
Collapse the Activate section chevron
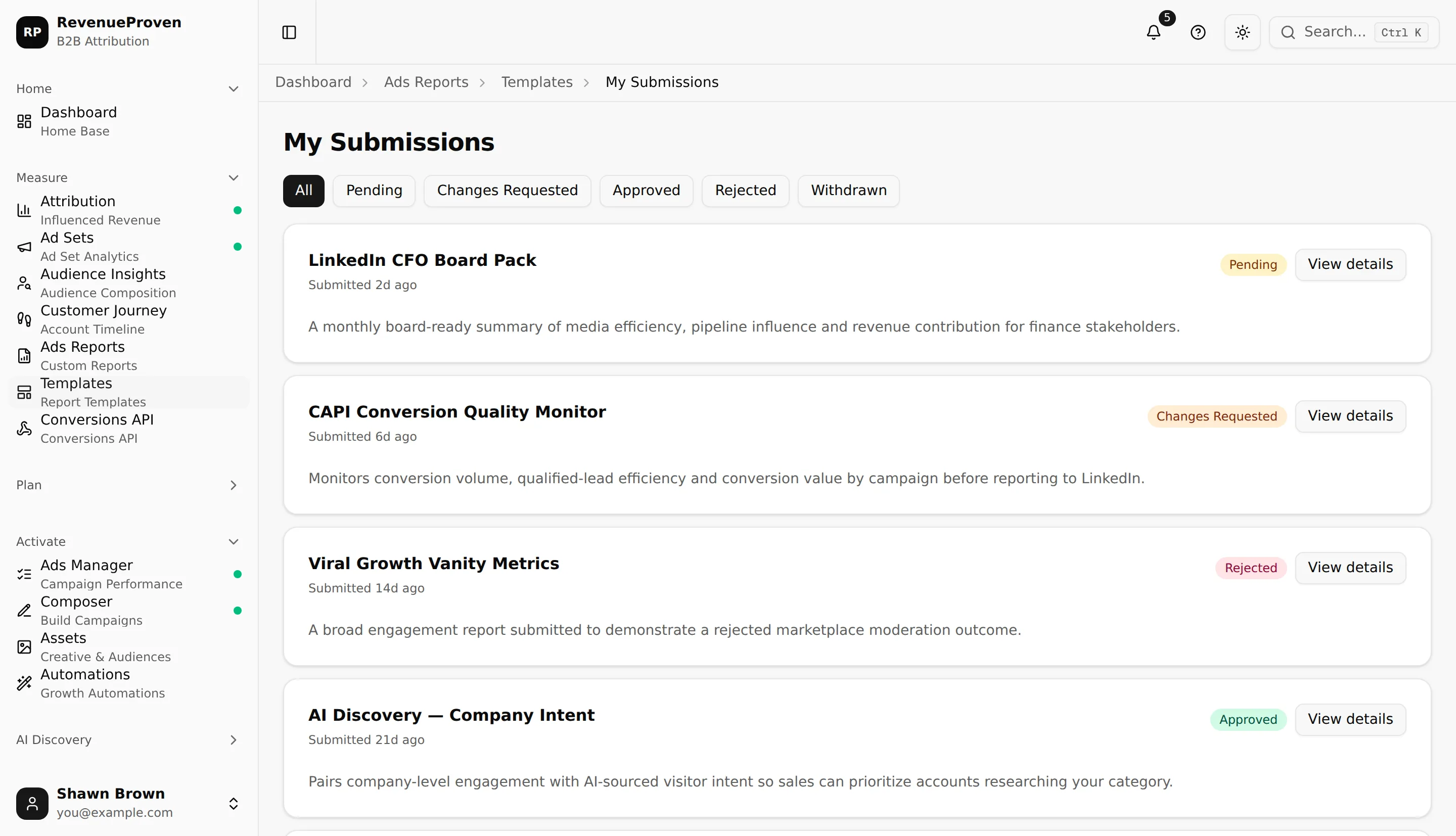point(233,542)
